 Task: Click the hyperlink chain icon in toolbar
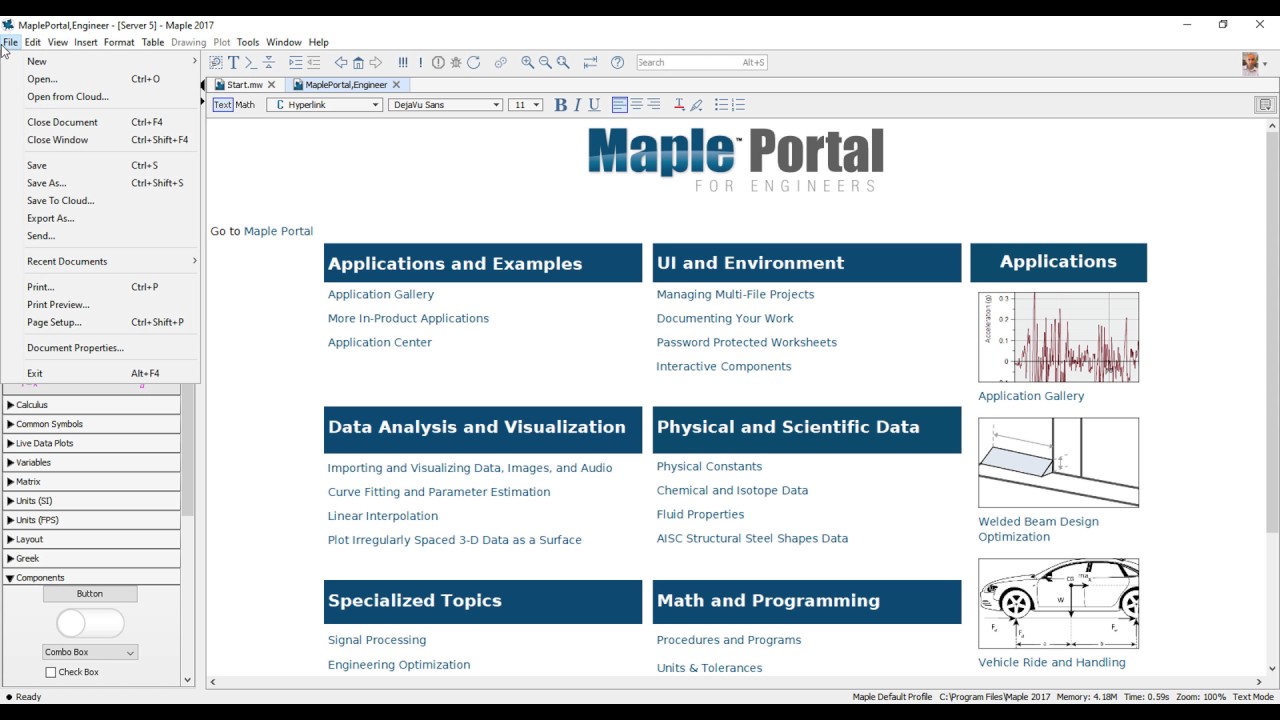click(501, 62)
